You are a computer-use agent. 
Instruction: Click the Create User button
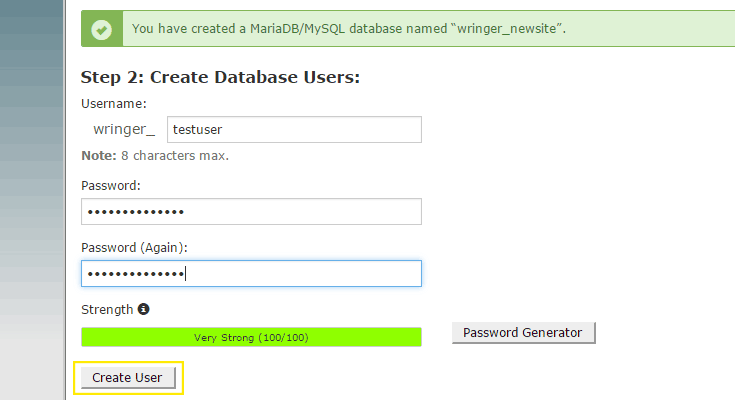128,377
